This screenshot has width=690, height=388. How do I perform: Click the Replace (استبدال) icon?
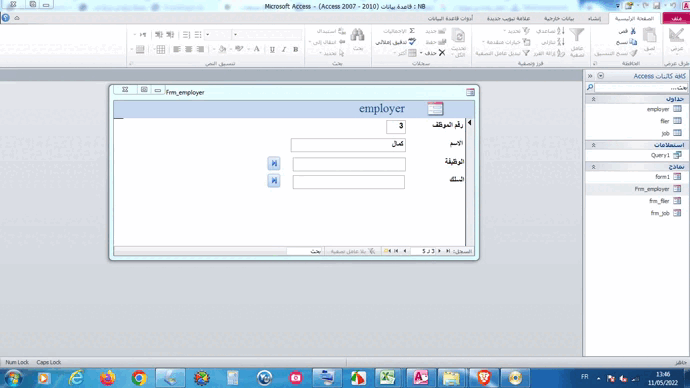pos(342,31)
